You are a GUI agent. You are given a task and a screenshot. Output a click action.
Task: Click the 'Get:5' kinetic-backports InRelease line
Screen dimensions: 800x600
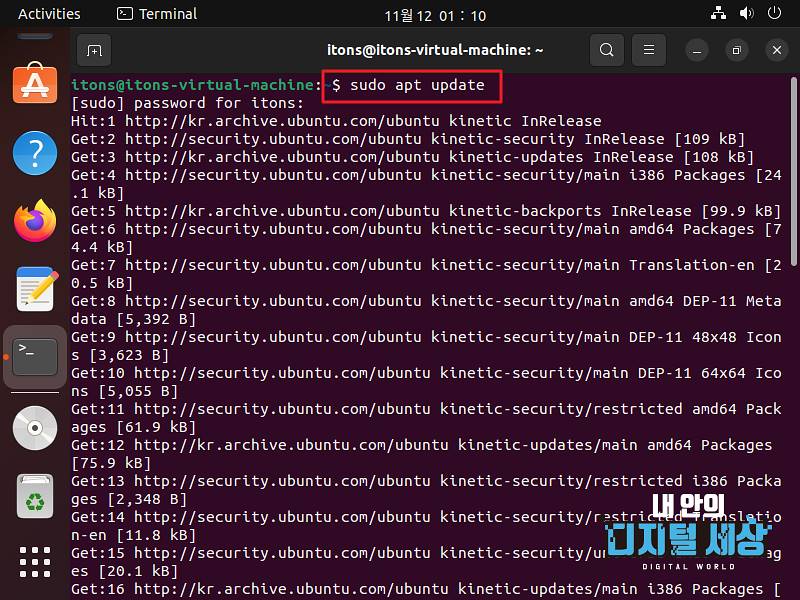pyautogui.click(x=426, y=211)
